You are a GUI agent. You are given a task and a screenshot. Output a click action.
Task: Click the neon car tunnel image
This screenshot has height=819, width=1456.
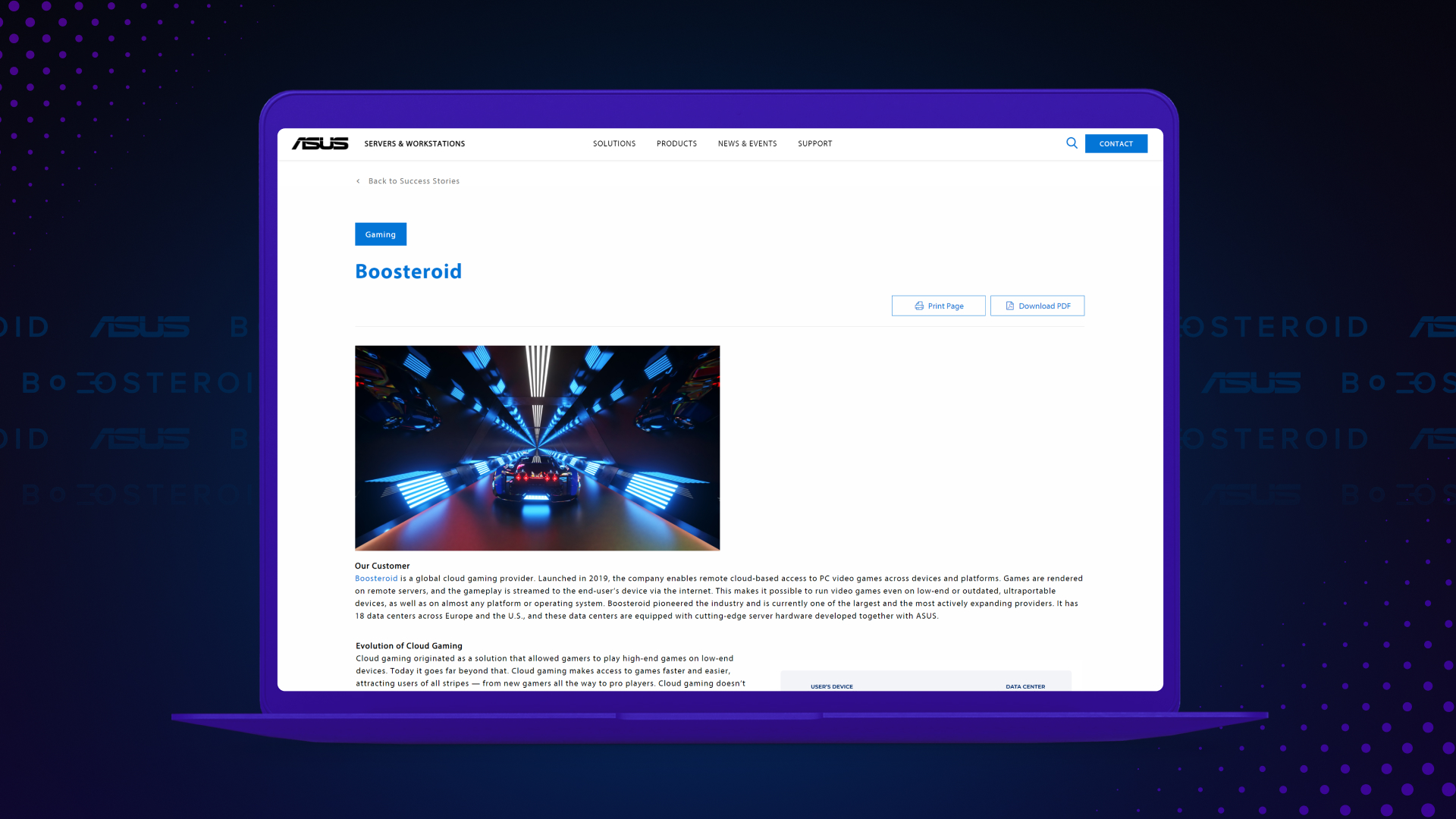point(537,447)
